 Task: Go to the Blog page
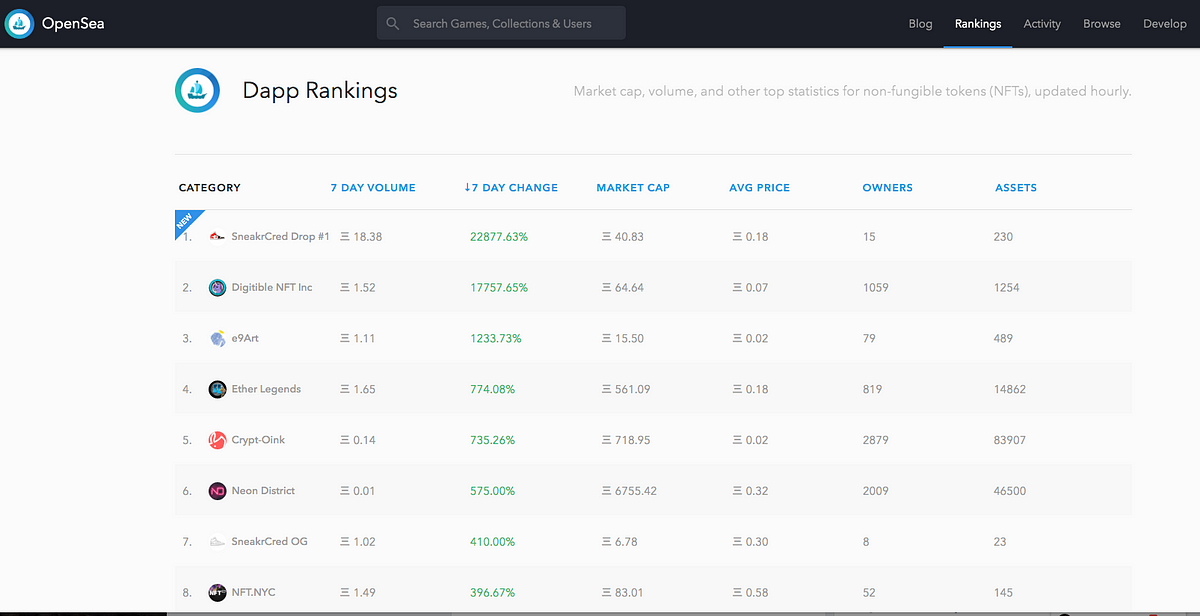[x=920, y=24]
